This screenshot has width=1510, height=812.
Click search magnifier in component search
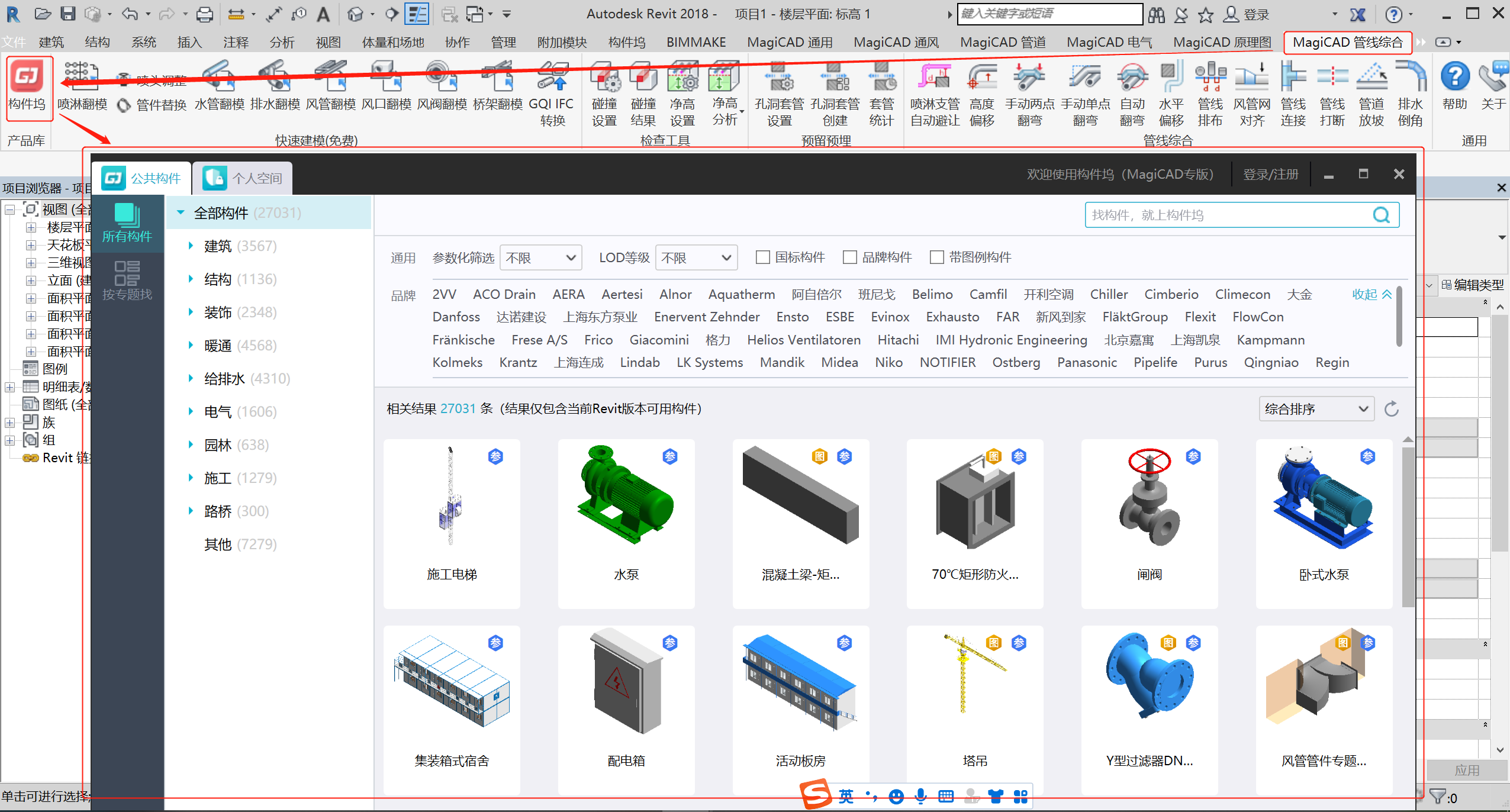[x=1381, y=215]
